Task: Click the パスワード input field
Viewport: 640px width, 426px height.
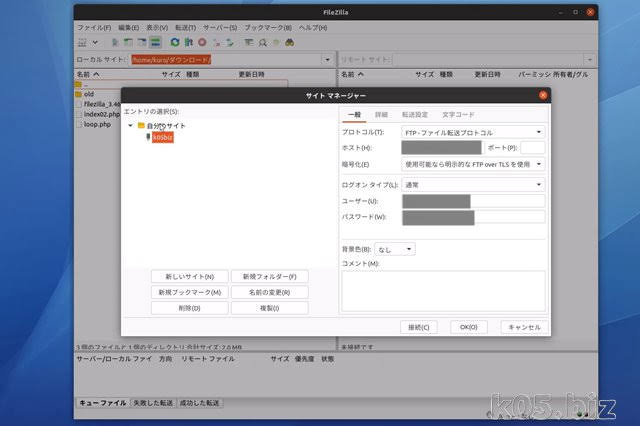Action: click(x=473, y=217)
